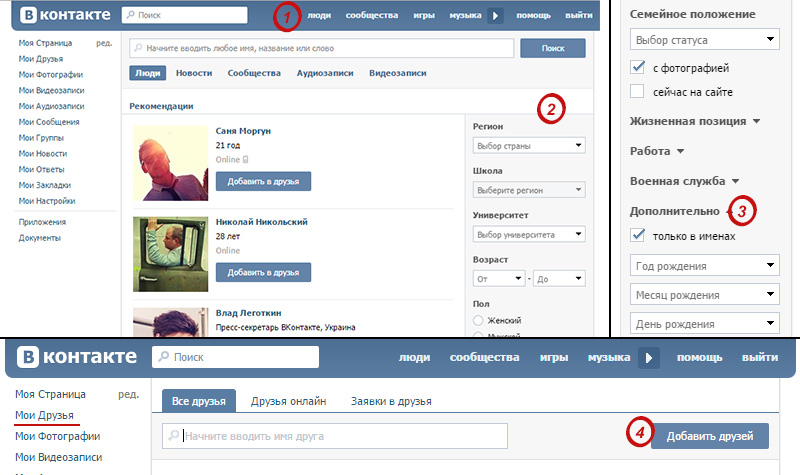800x475 pixels.
Task: Open the 'Друзья онлайн' tab
Action: [x=288, y=401]
